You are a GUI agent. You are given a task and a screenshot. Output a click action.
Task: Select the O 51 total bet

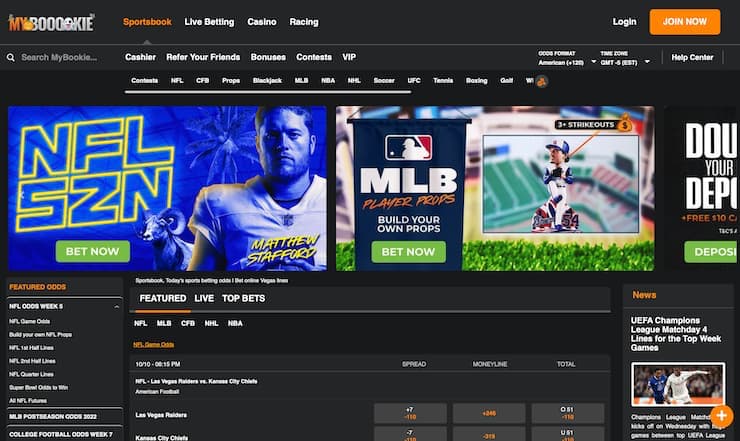[568, 413]
